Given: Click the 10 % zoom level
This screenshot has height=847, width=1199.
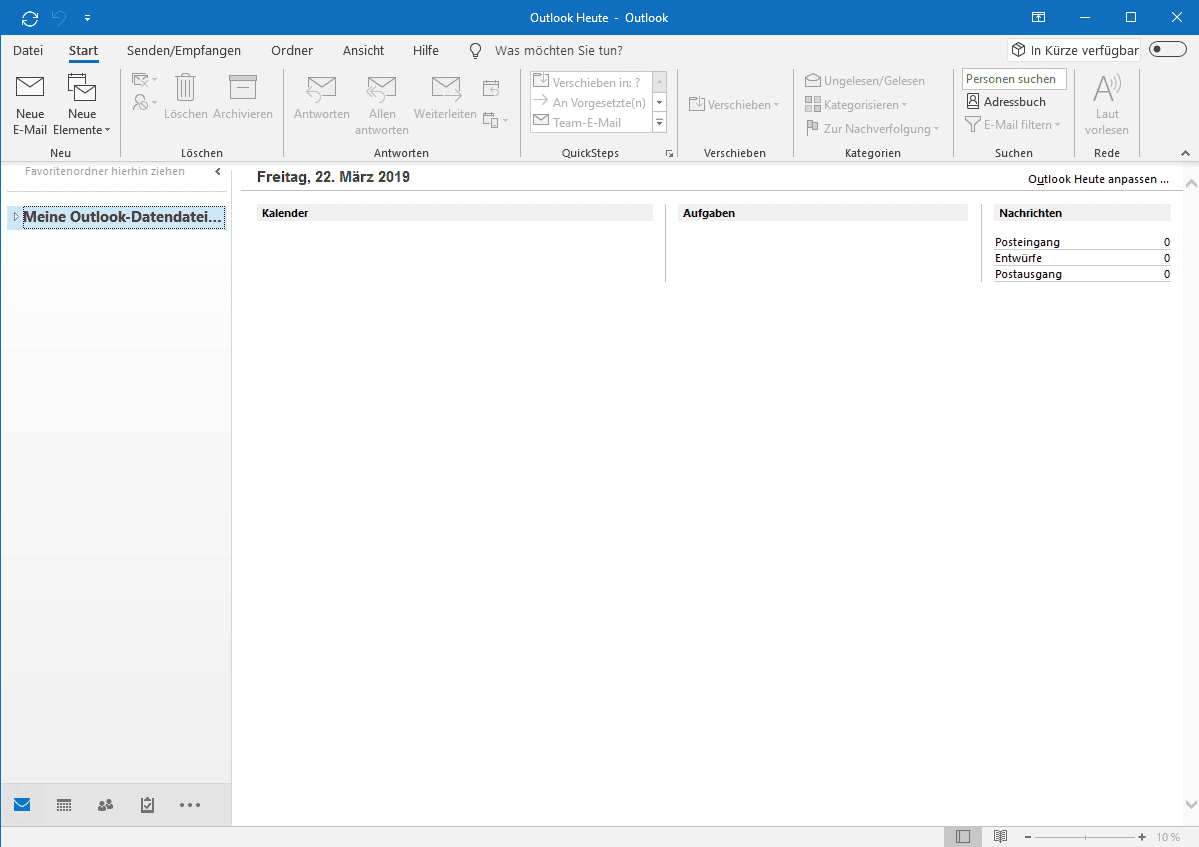Looking at the screenshot, I should tap(1168, 837).
